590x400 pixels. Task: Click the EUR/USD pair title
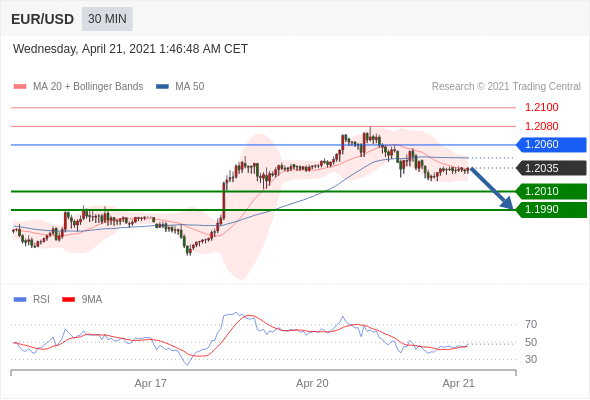[x=43, y=19]
